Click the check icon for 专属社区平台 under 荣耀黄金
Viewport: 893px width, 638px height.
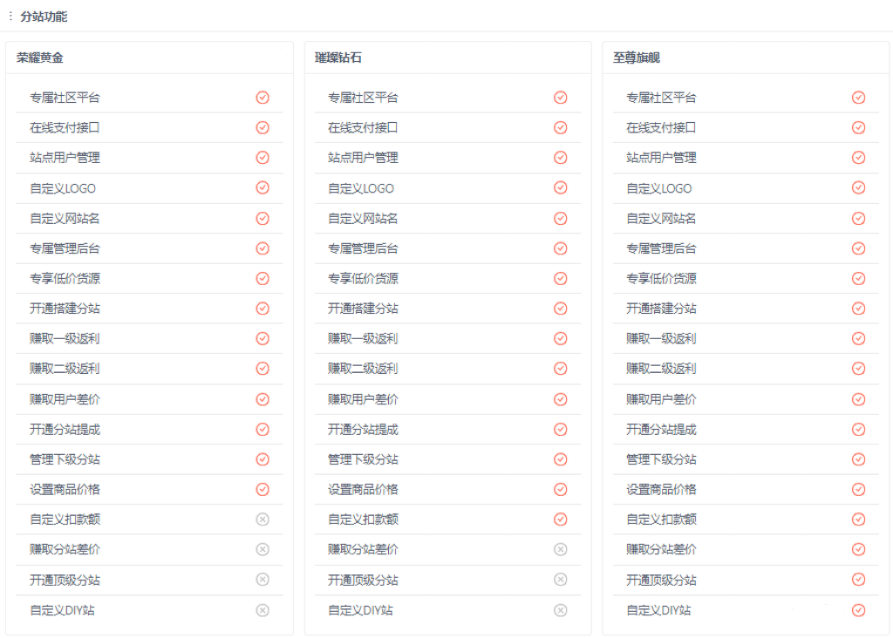(262, 97)
